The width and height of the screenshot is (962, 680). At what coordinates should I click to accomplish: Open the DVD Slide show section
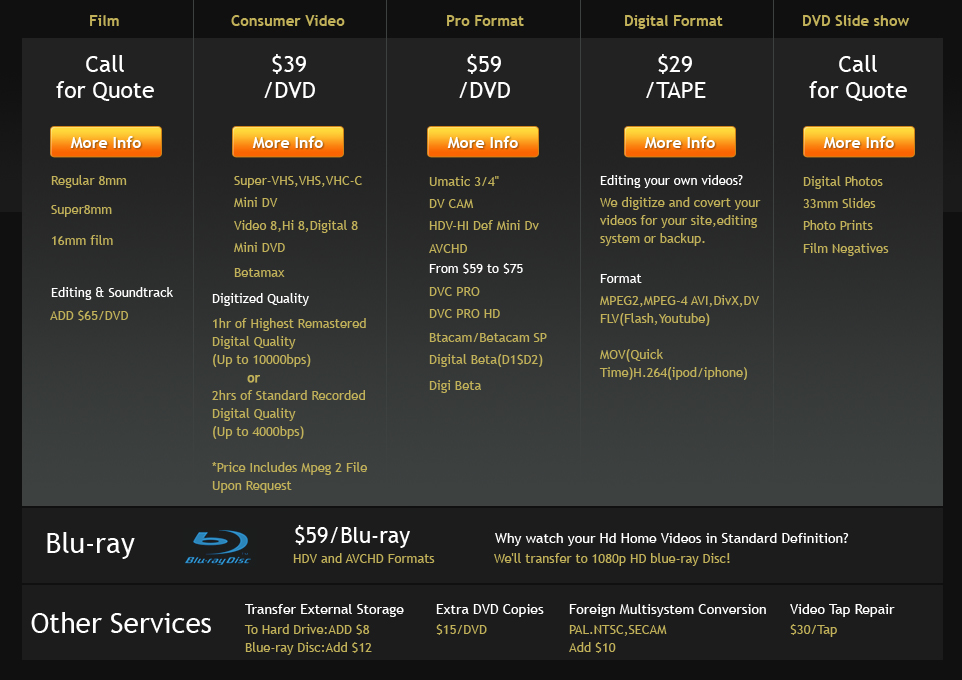855,20
